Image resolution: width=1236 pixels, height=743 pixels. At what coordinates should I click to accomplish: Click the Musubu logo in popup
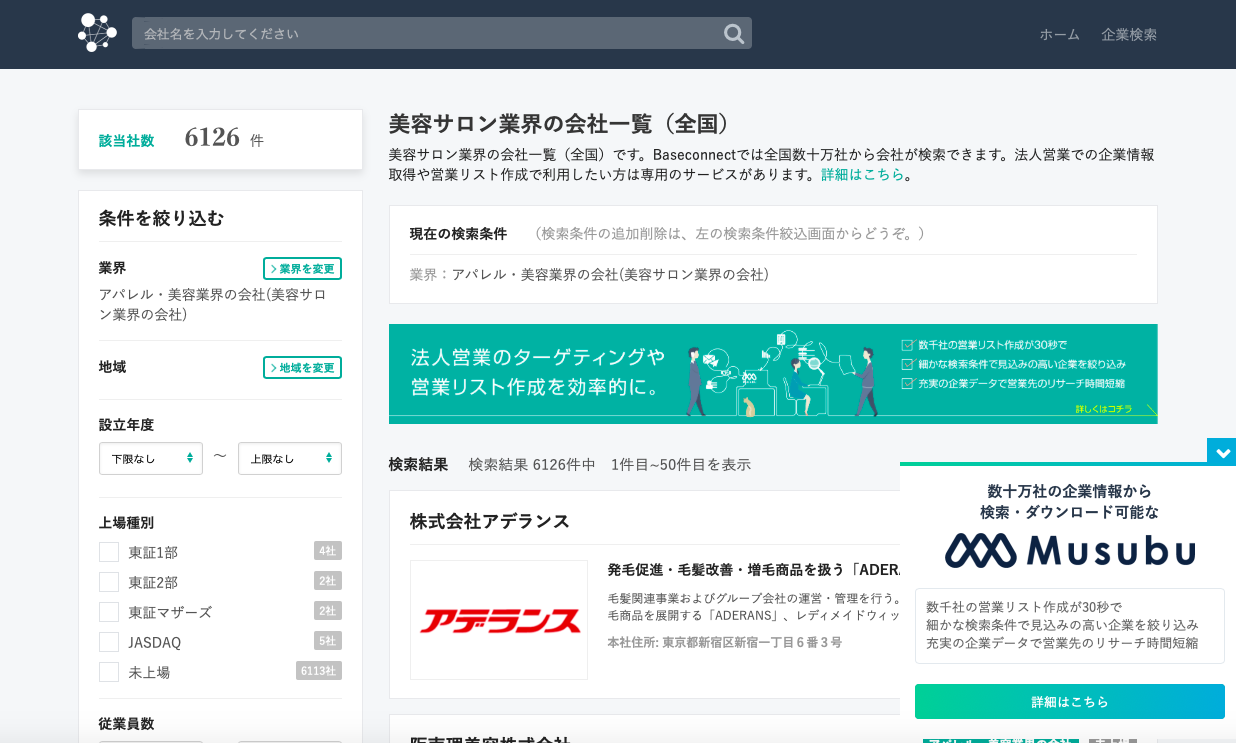1069,551
